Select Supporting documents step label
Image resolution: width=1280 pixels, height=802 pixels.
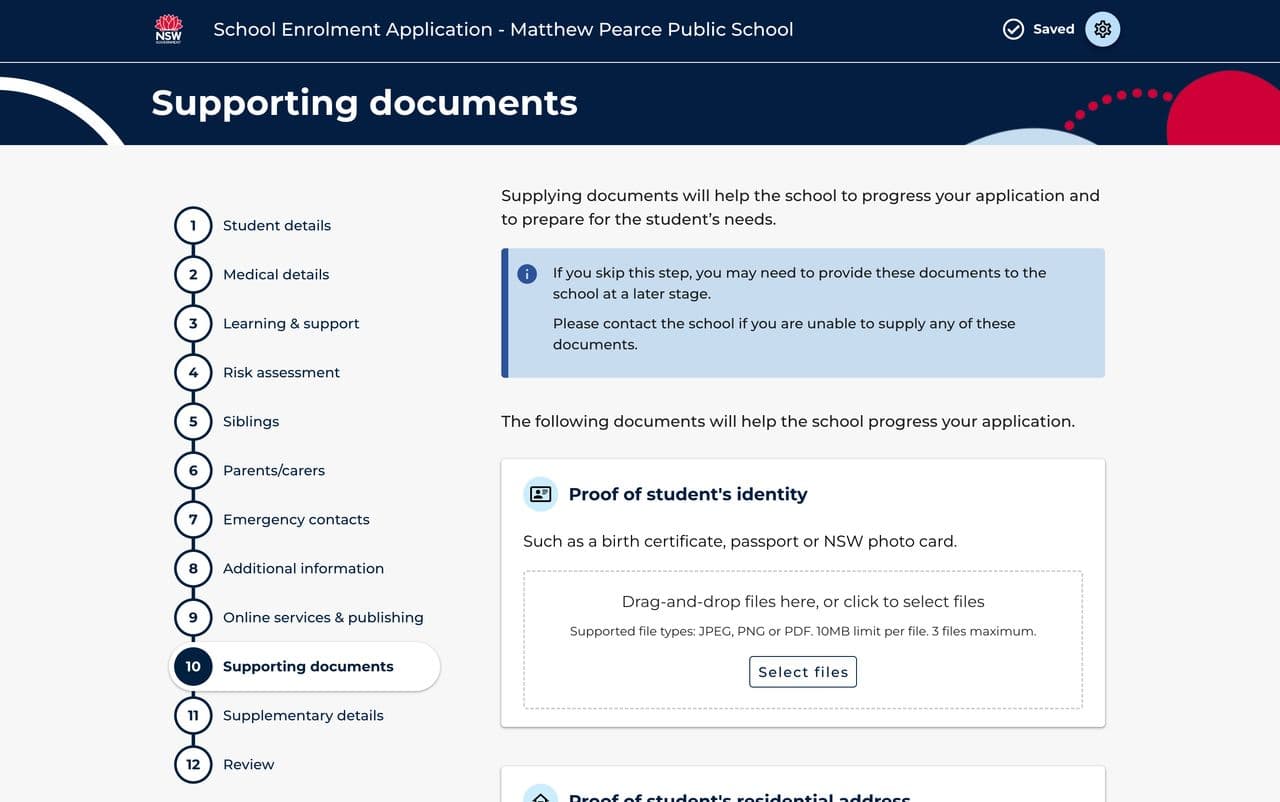(308, 666)
